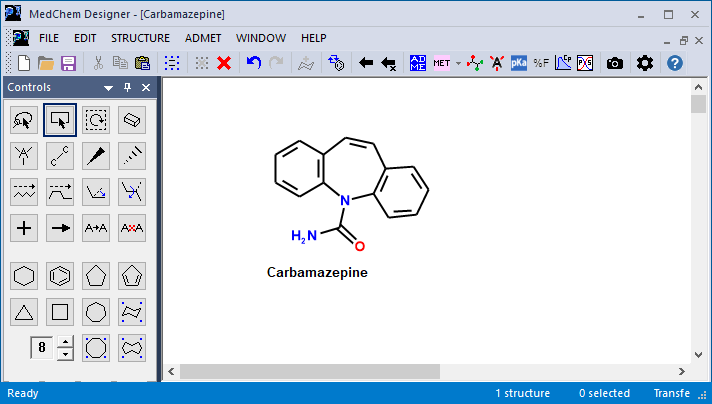
Task: Click the blue N atom in the structure
Action: point(345,200)
